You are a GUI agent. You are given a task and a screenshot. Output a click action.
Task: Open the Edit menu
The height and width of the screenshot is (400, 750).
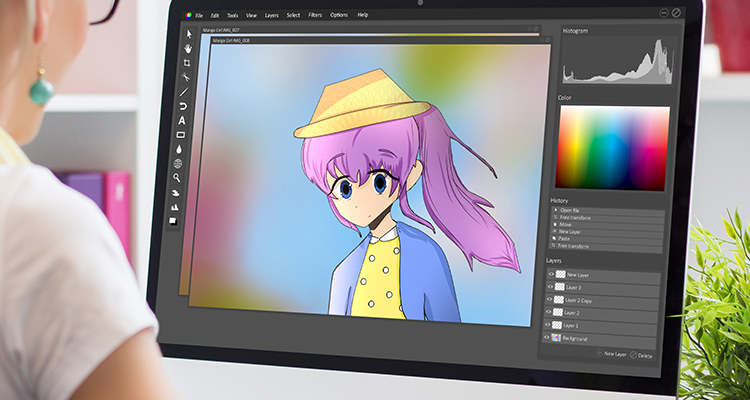point(215,15)
